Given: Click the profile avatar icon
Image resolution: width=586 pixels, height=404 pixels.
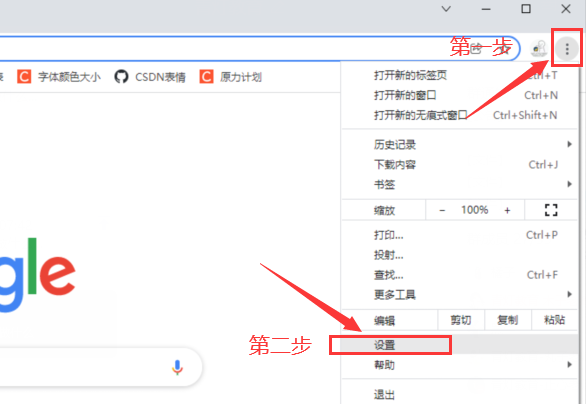Looking at the screenshot, I should pyautogui.click(x=539, y=49).
